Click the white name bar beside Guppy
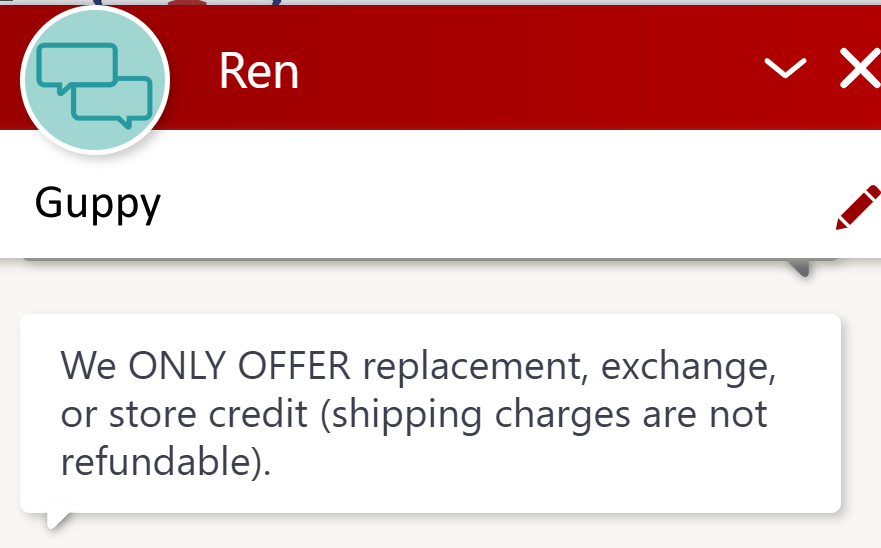881x548 pixels. coord(494,205)
